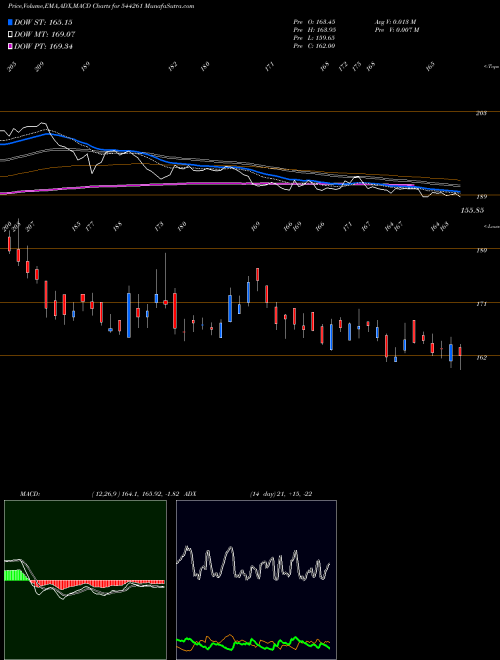Select the 'DOW MT: 169.07' legend label
This screenshot has width=500, height=660.
click(45, 35)
